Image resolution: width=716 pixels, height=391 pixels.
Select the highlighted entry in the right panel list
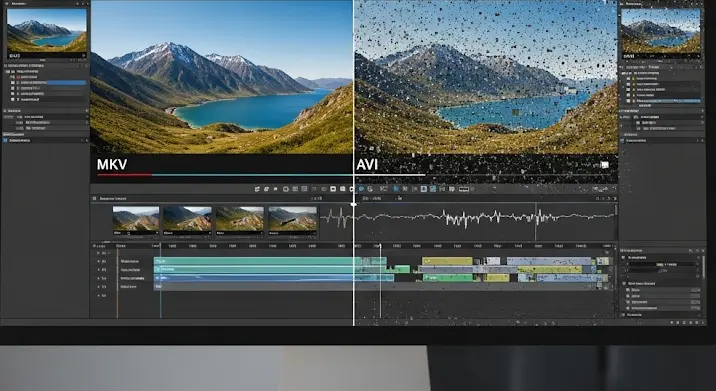coord(669,100)
